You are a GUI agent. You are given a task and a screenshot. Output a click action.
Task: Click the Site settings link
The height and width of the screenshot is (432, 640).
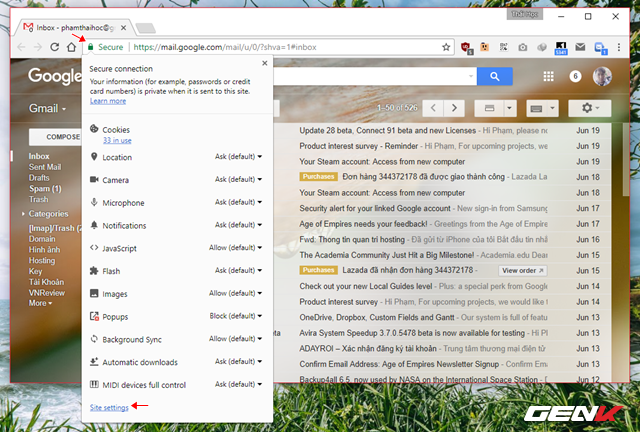[x=109, y=408]
